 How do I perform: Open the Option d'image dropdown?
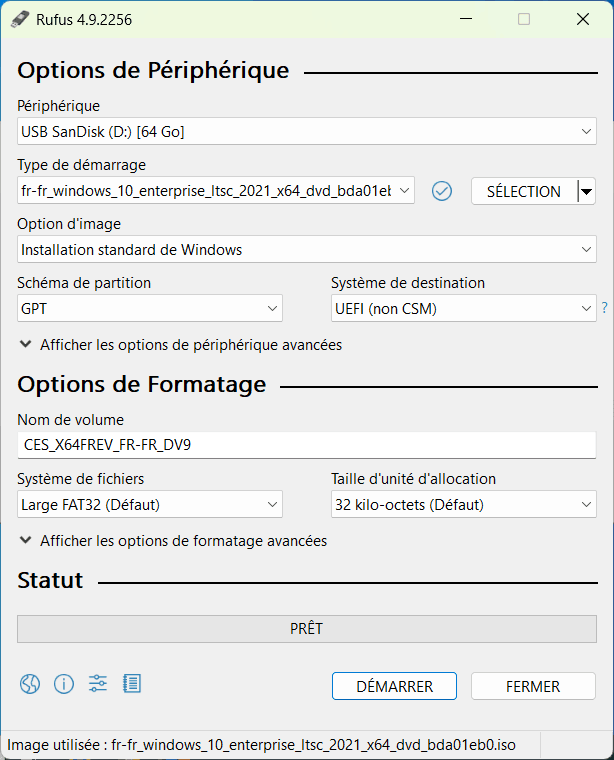click(x=307, y=250)
